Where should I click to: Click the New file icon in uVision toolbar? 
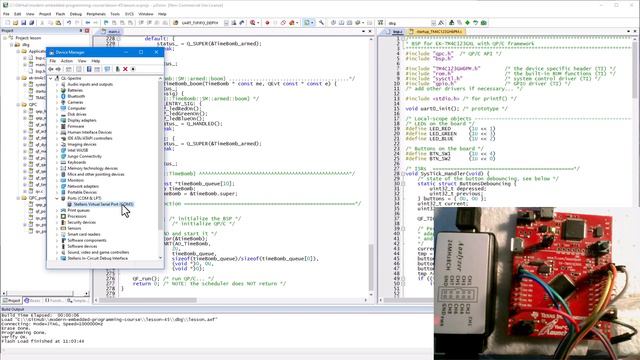pyautogui.click(x=7, y=23)
